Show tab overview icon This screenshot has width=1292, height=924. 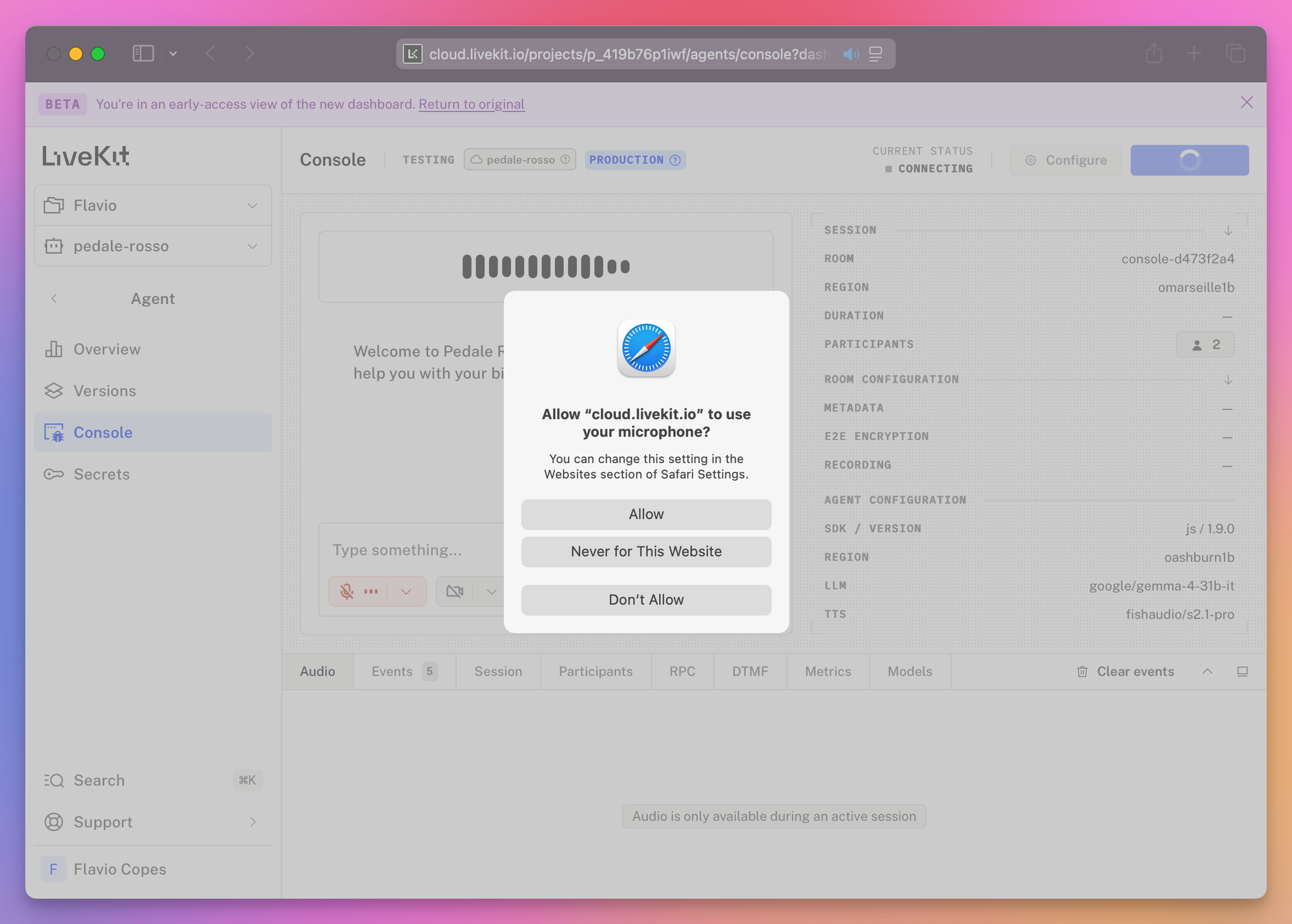1235,54
